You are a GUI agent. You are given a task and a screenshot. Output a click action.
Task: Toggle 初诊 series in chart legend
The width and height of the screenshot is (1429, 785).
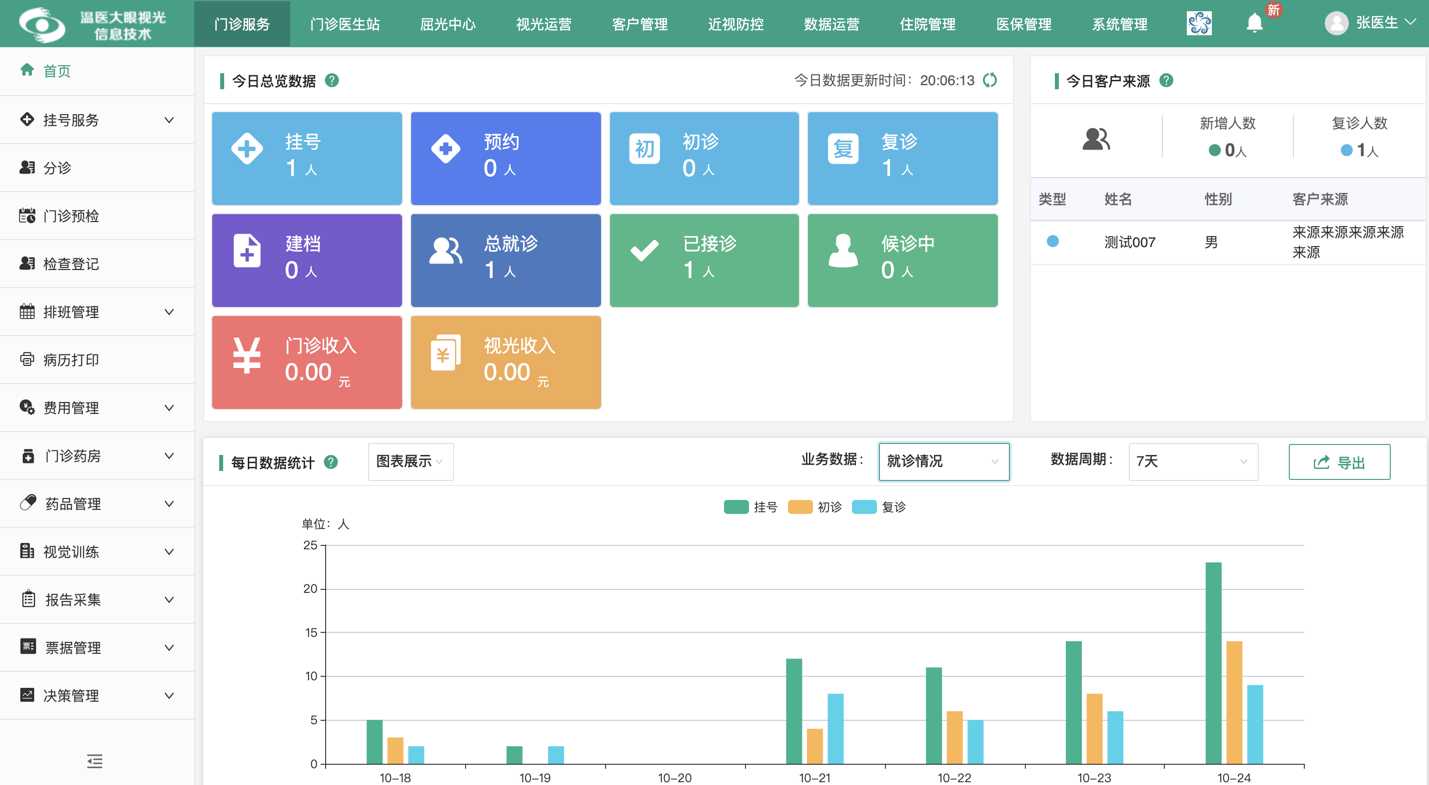(x=815, y=507)
